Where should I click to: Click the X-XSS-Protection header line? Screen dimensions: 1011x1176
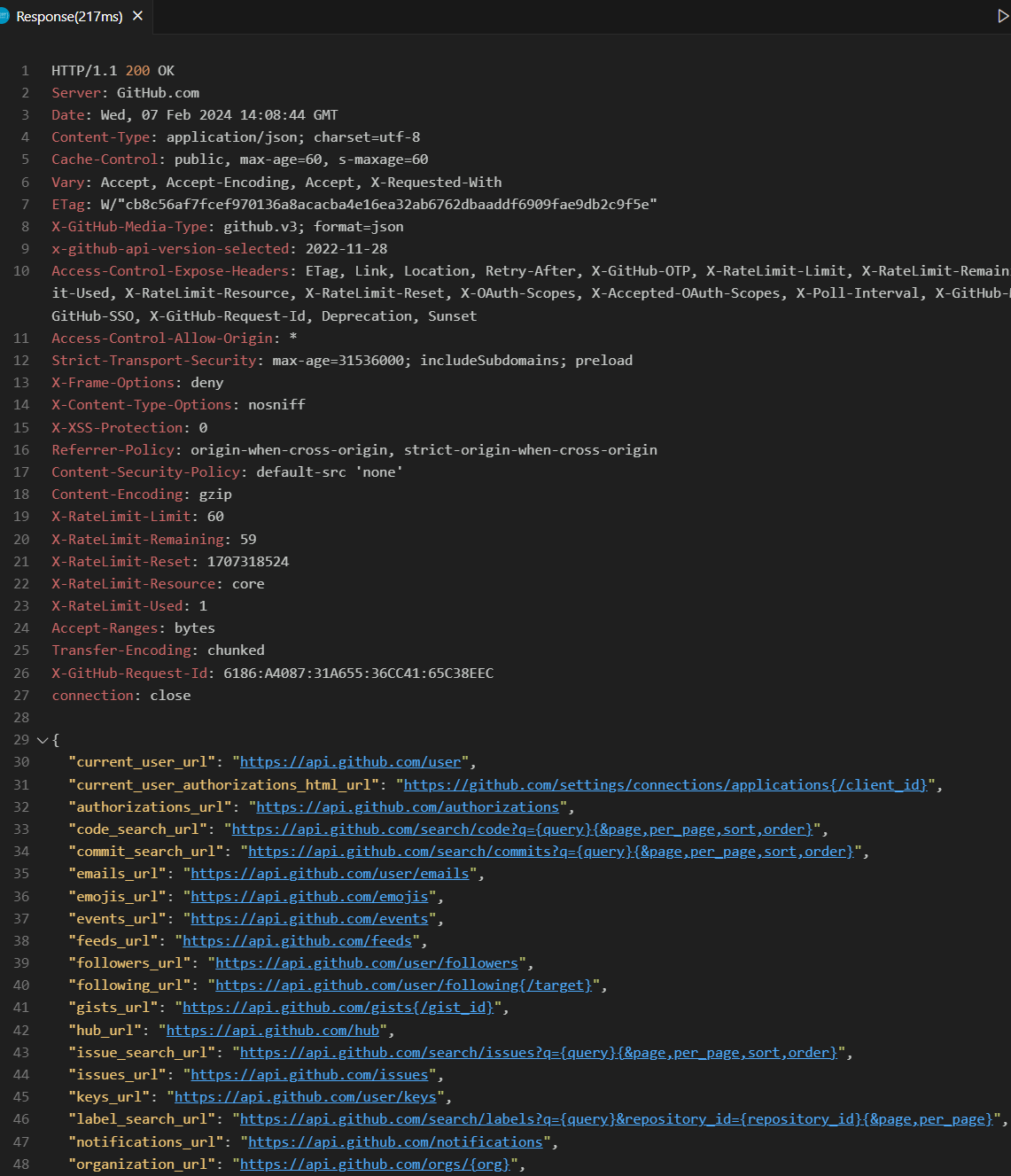(x=129, y=428)
